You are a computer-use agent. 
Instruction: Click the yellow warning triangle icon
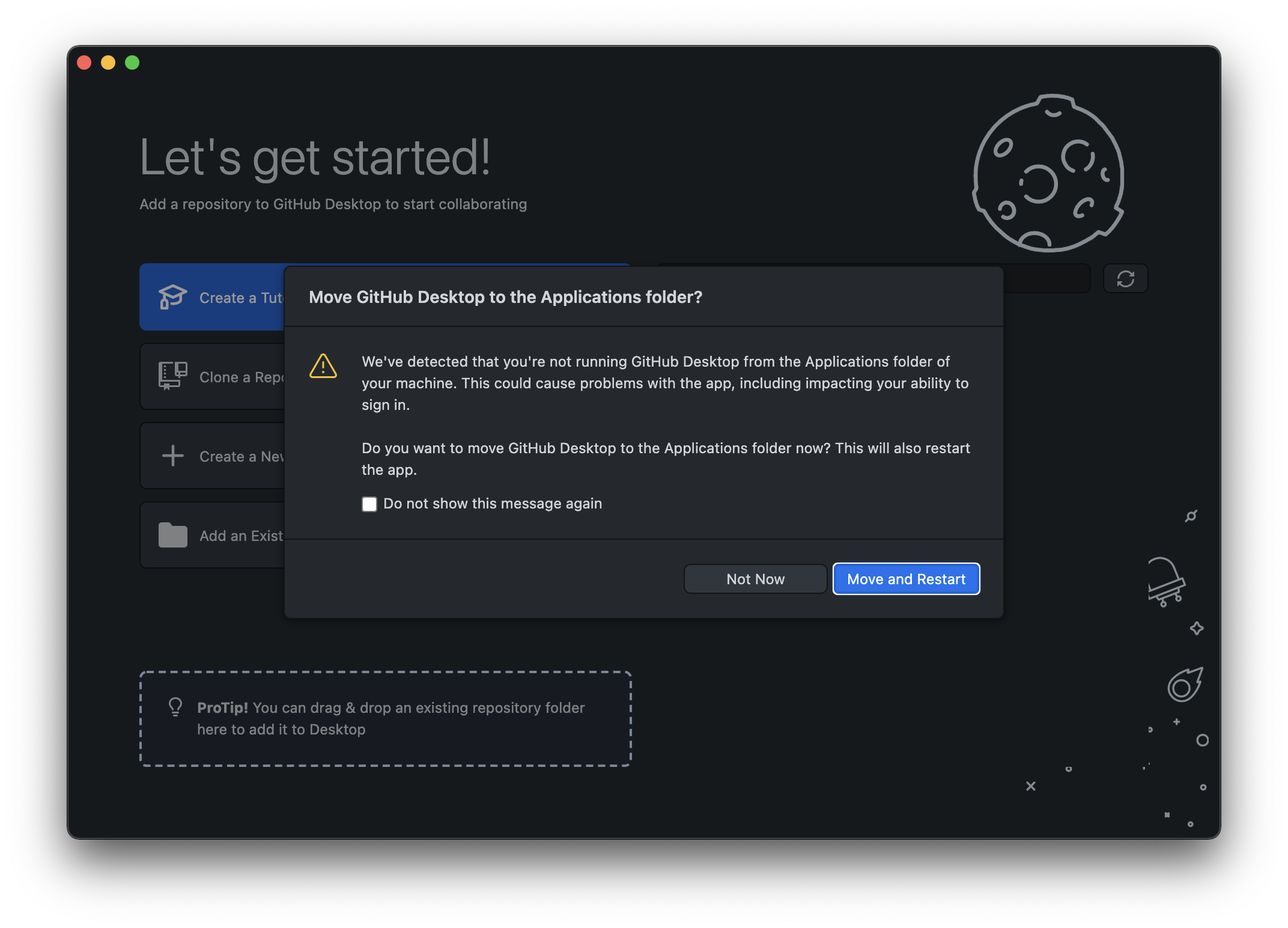click(323, 366)
